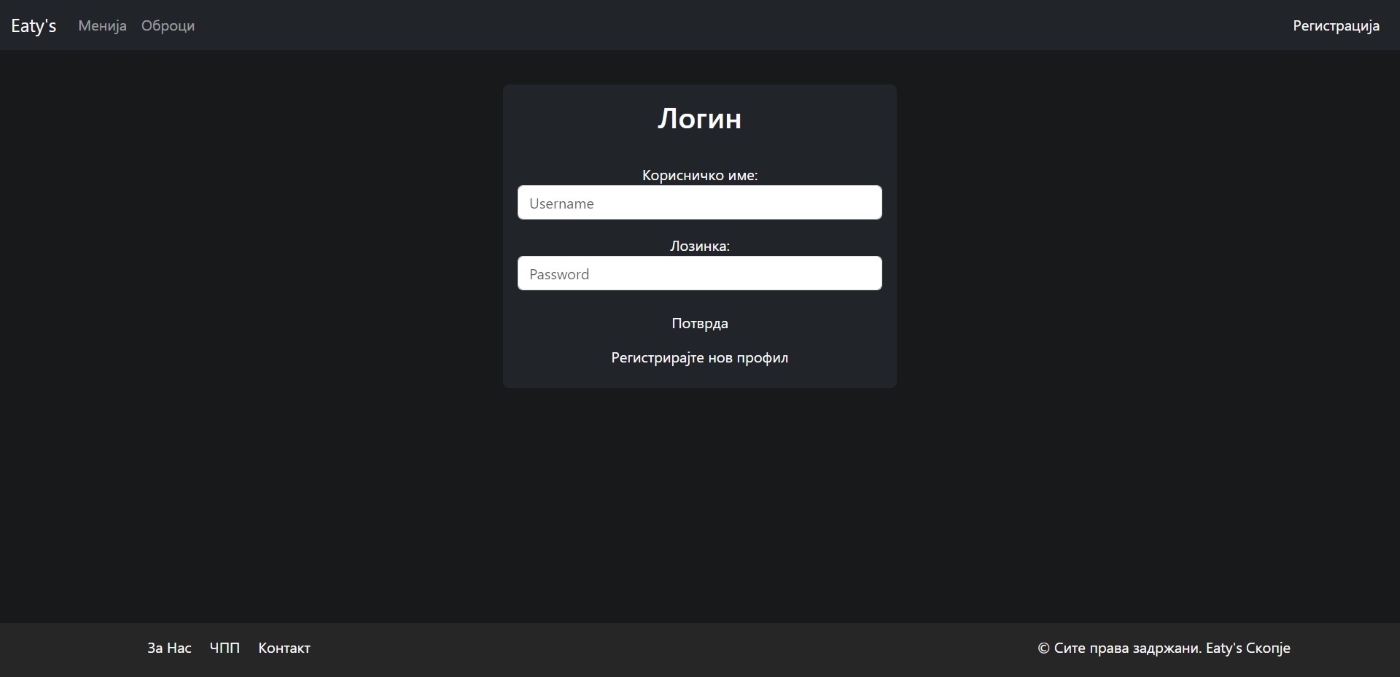Open Регистрација in the top bar
The image size is (1400, 677).
[1336, 25]
